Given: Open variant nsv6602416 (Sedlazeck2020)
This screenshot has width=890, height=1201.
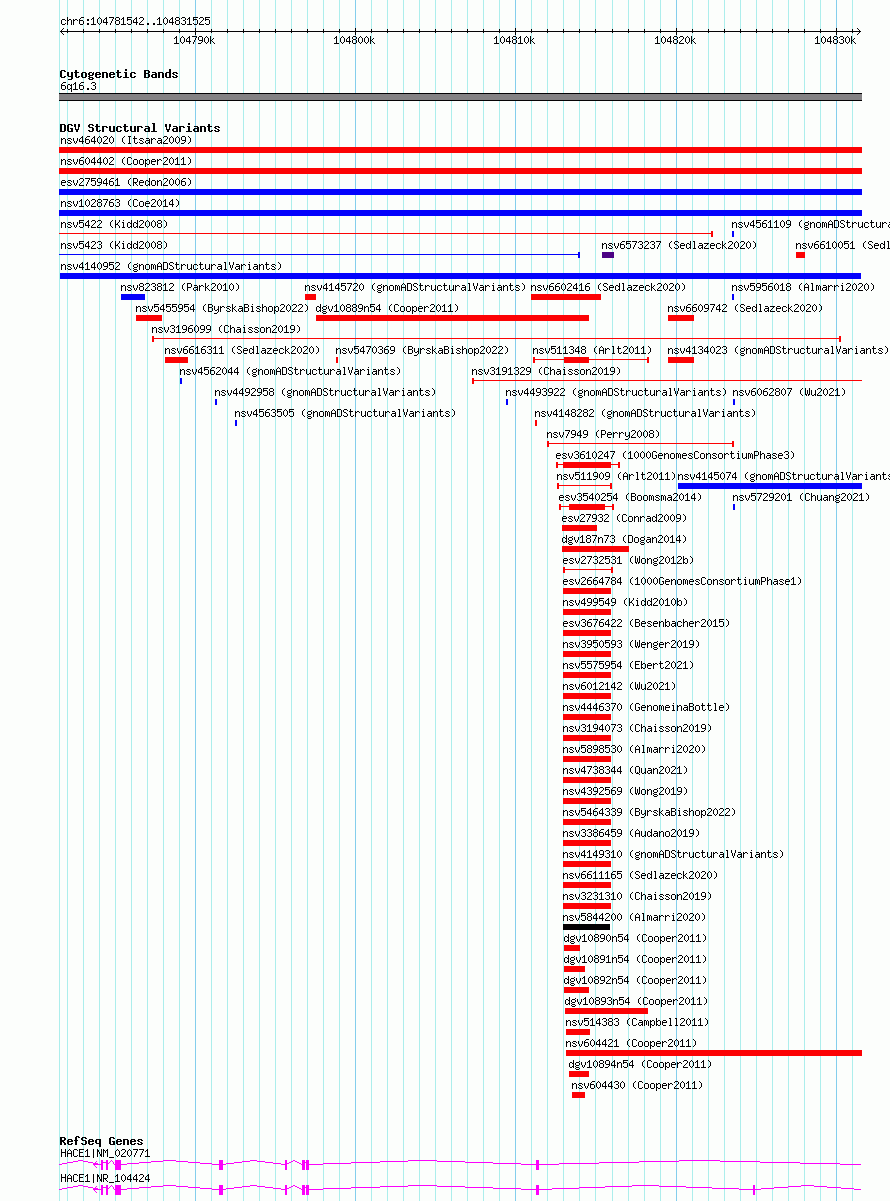Looking at the screenshot, I should point(608,287).
